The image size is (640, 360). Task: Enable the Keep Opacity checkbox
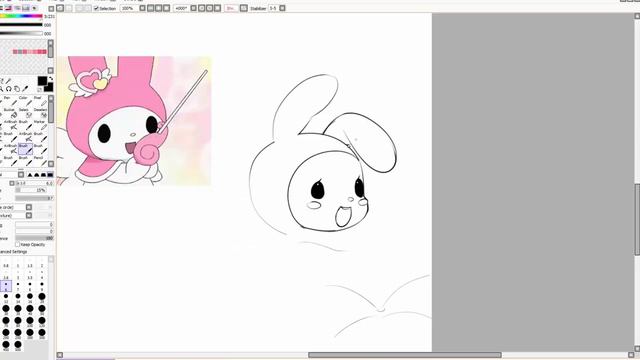tap(18, 244)
